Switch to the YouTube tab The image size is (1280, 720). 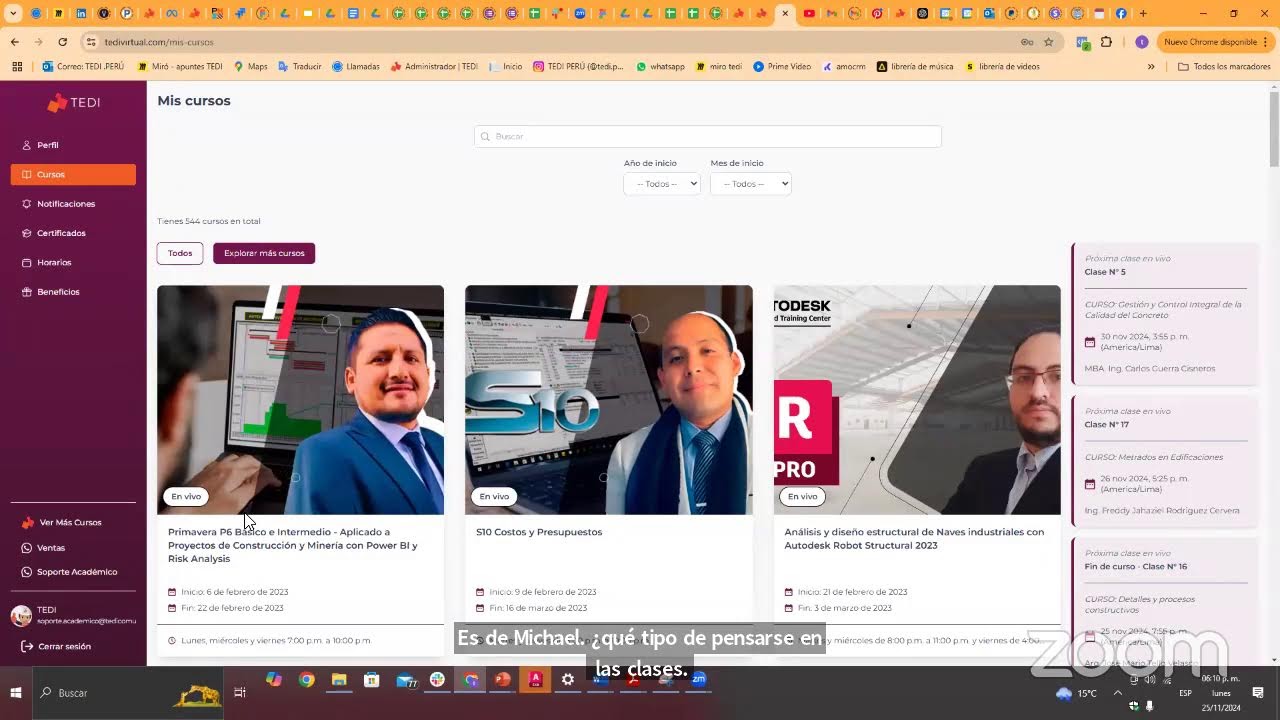coord(809,14)
